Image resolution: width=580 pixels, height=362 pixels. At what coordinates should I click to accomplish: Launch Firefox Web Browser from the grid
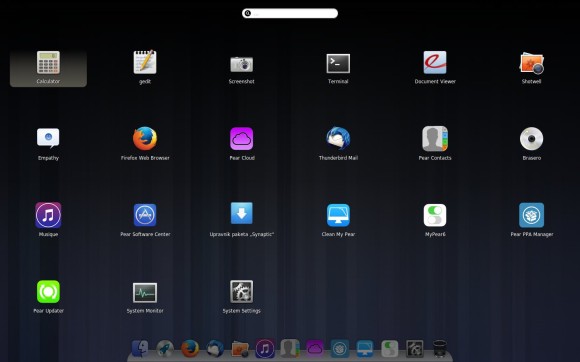point(145,139)
